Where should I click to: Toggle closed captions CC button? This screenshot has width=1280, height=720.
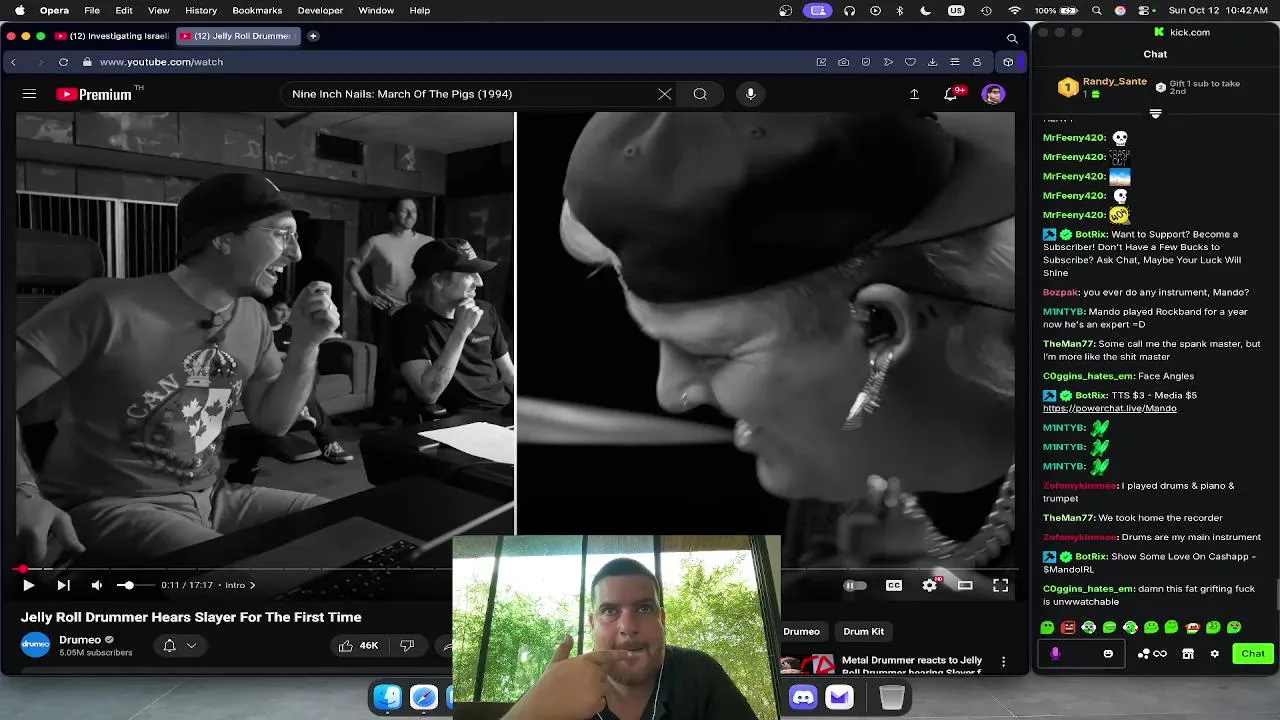(894, 585)
